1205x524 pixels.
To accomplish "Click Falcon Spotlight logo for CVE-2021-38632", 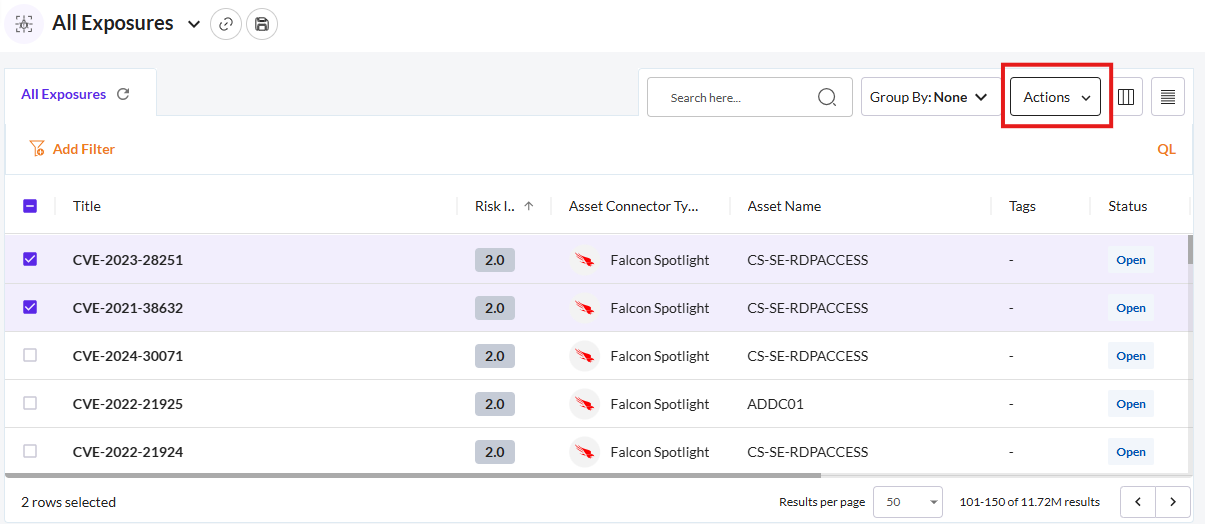I will (x=584, y=308).
